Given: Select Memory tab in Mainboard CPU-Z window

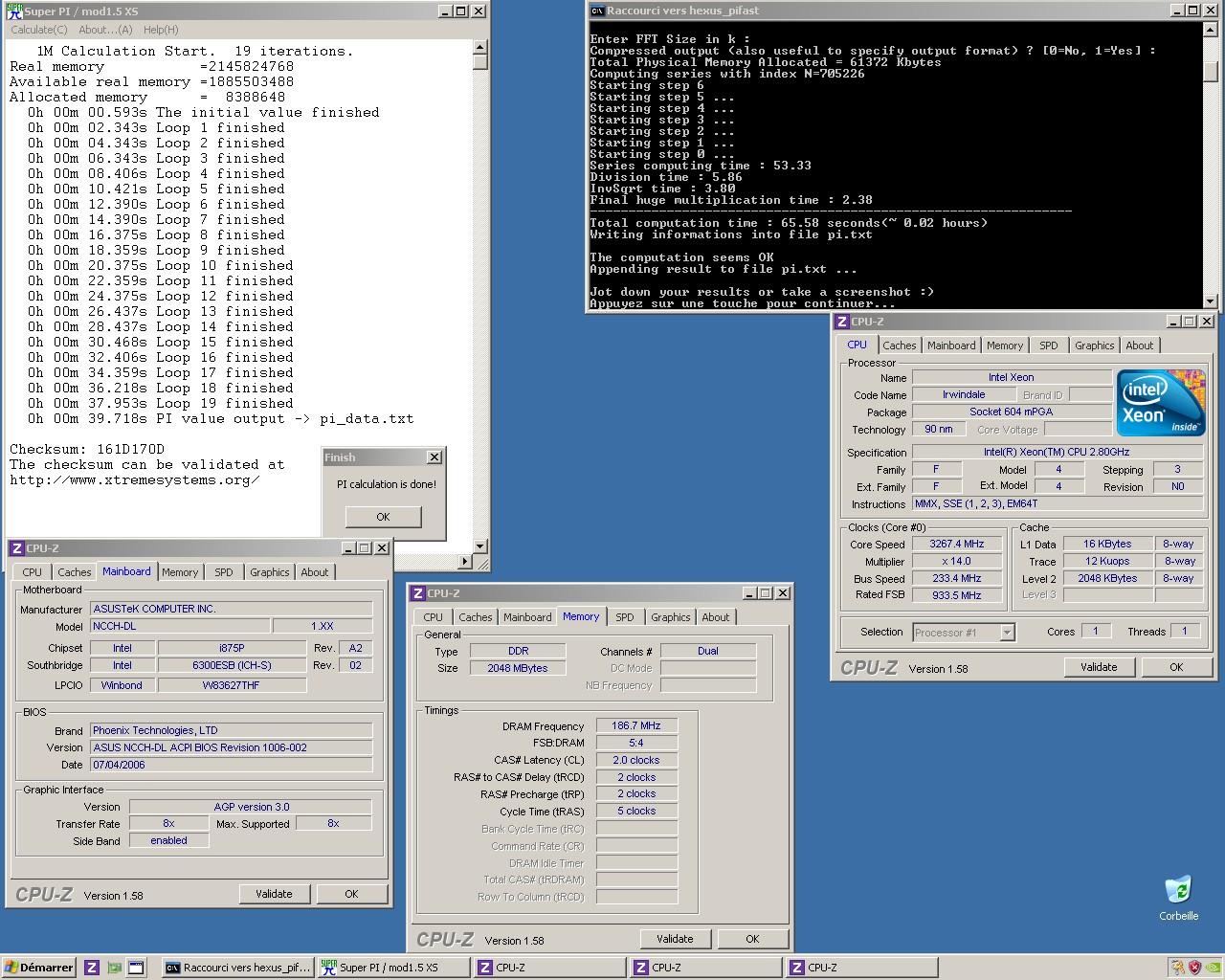Looking at the screenshot, I should point(180,572).
